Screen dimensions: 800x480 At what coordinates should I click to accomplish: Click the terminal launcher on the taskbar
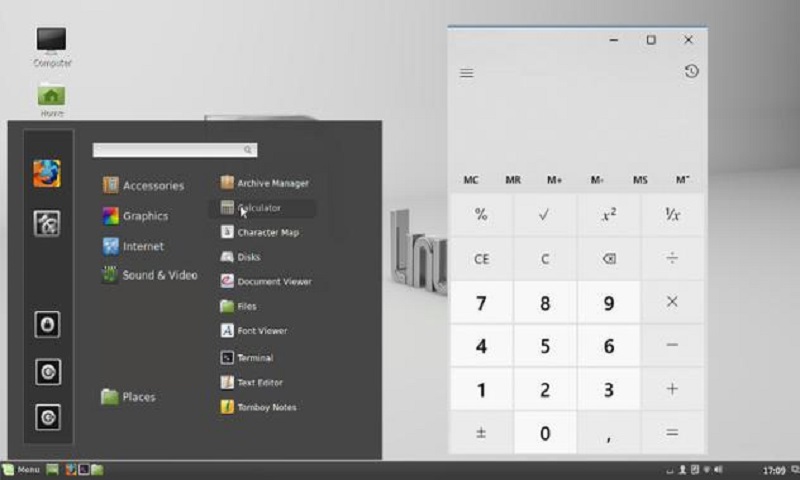coord(84,469)
